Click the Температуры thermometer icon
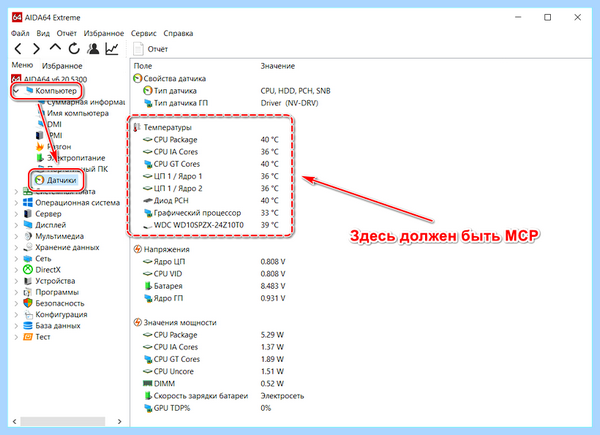 137,127
